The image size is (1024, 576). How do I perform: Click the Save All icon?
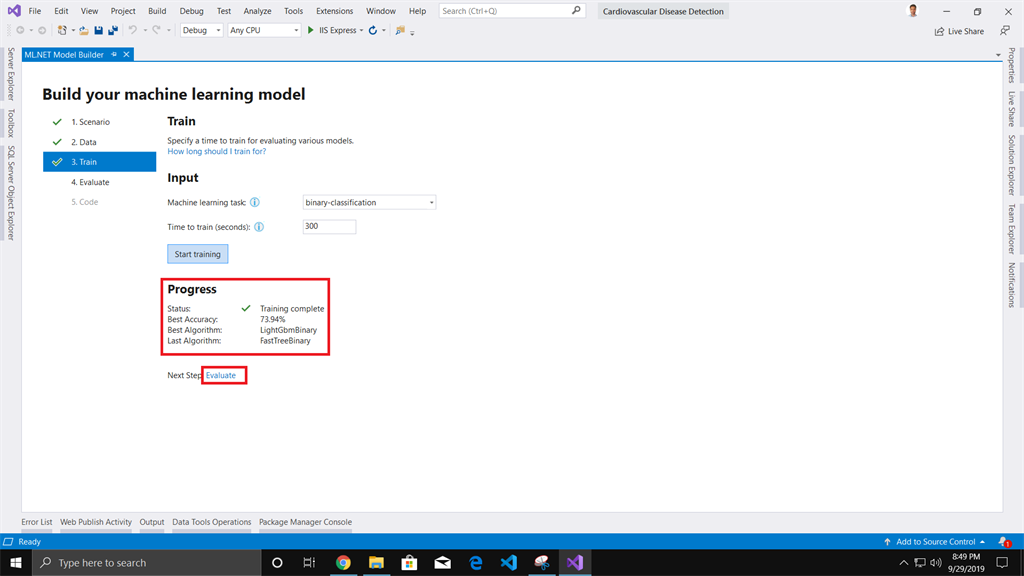click(x=113, y=31)
